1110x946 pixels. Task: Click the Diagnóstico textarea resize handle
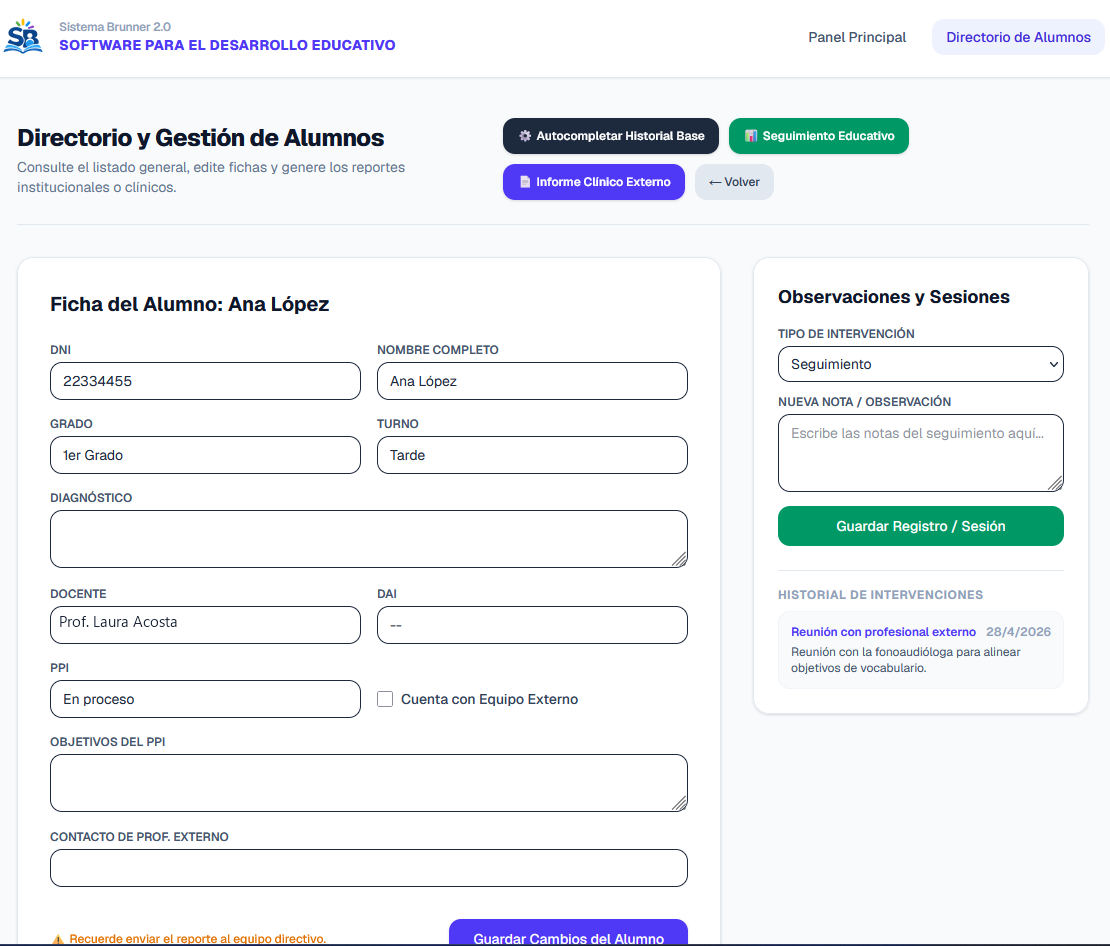point(680,560)
